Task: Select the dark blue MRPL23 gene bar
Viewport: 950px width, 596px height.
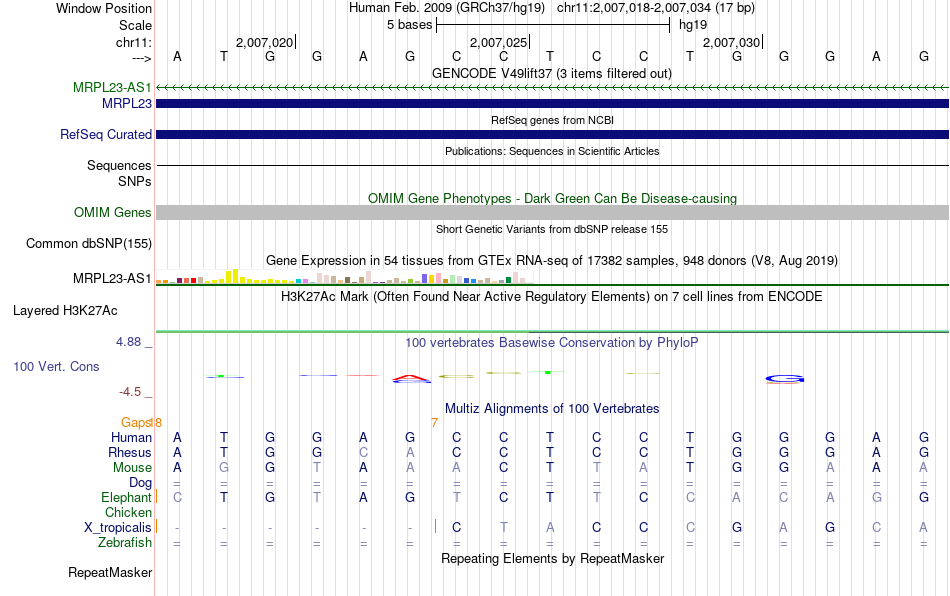Action: (x=552, y=104)
